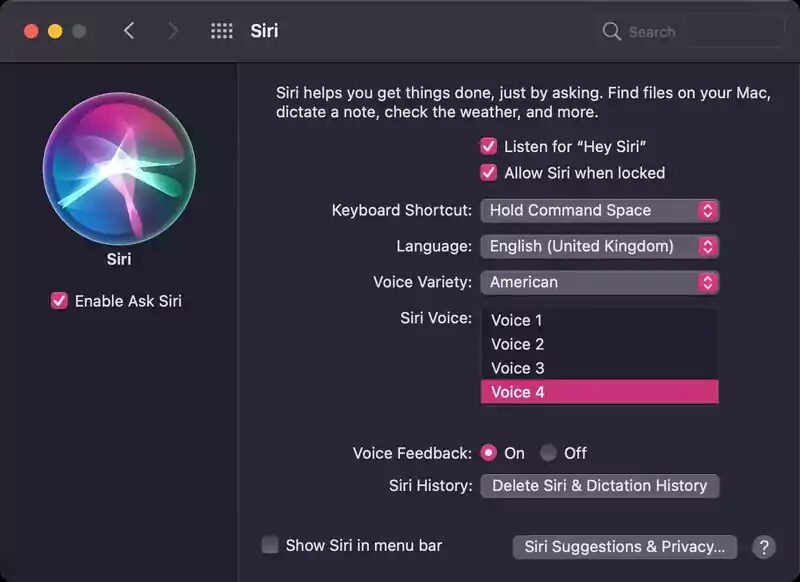Open the help question mark icon
This screenshot has height=582, width=800.
tap(764, 547)
